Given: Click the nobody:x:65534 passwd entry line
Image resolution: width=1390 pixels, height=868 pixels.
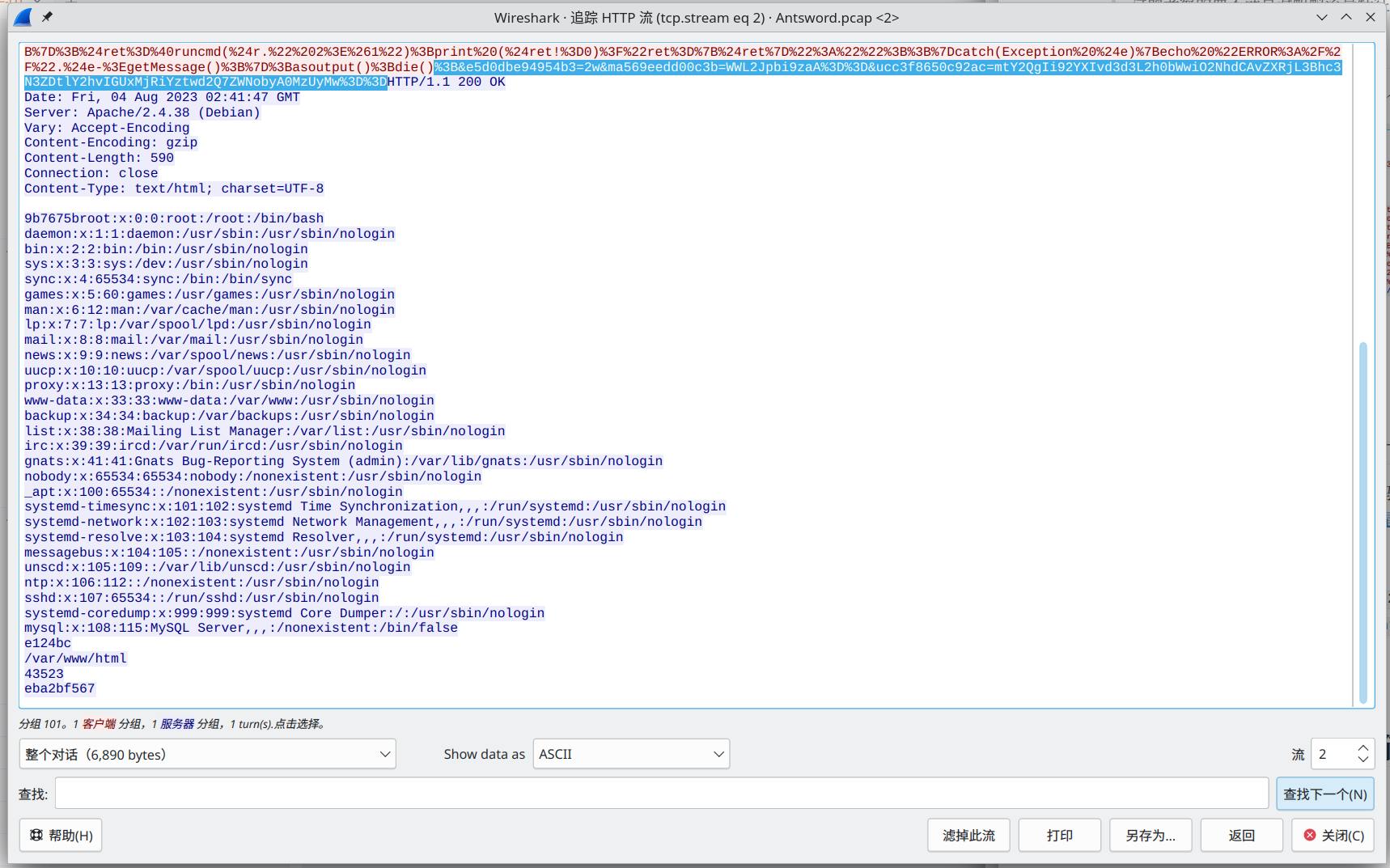Looking at the screenshot, I should 253,476.
